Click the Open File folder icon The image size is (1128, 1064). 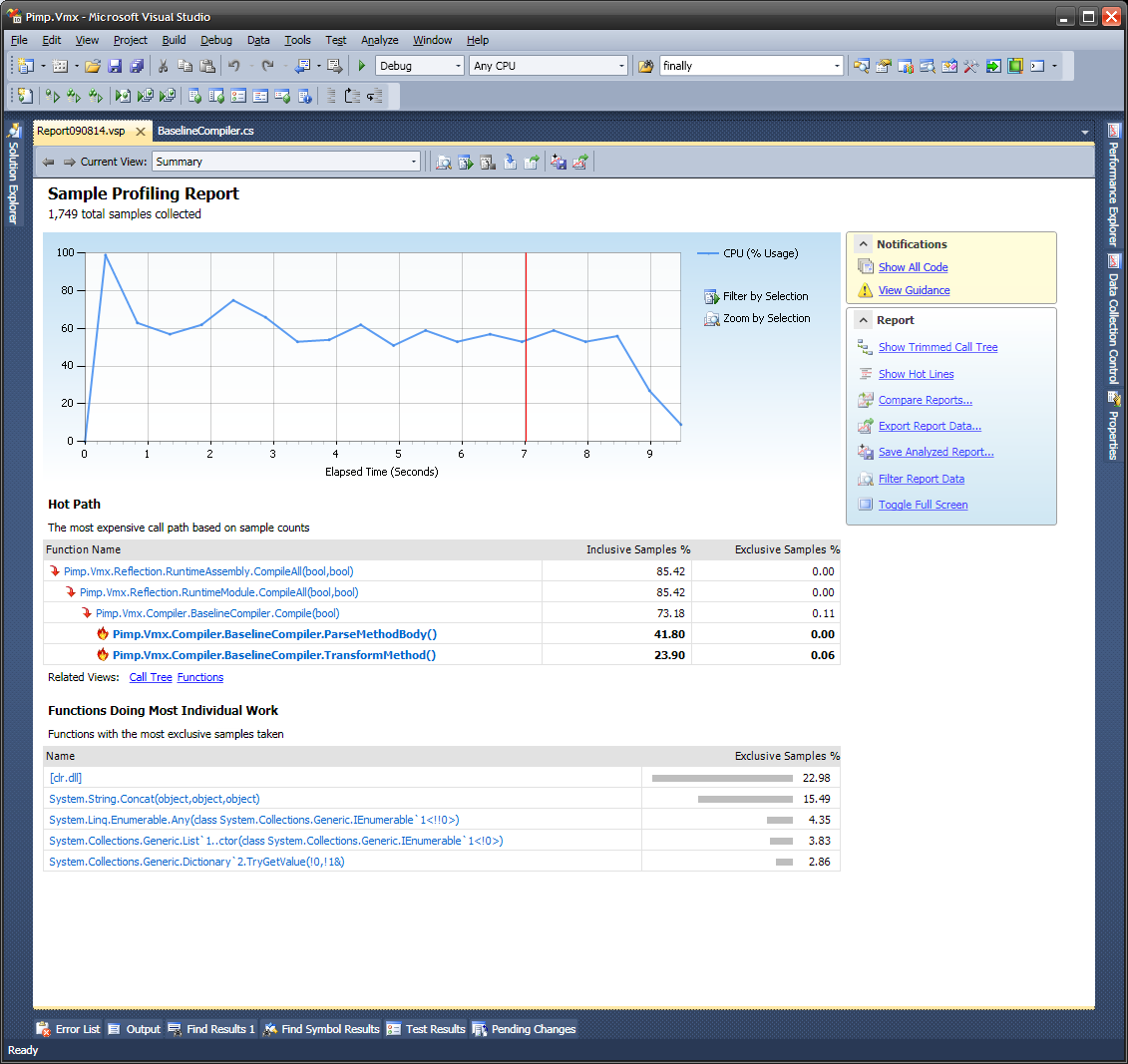[x=92, y=66]
